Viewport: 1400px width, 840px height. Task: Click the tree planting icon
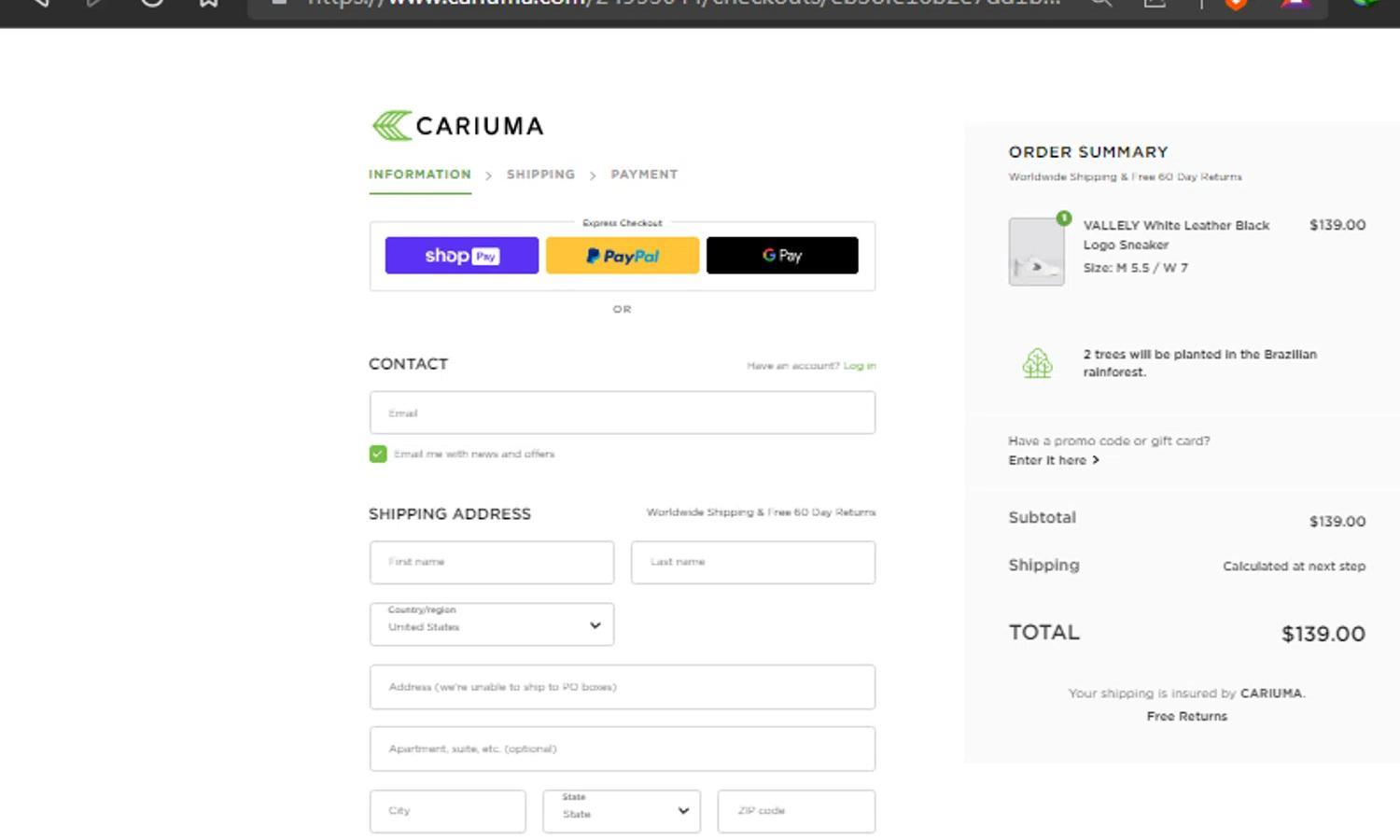click(x=1037, y=363)
